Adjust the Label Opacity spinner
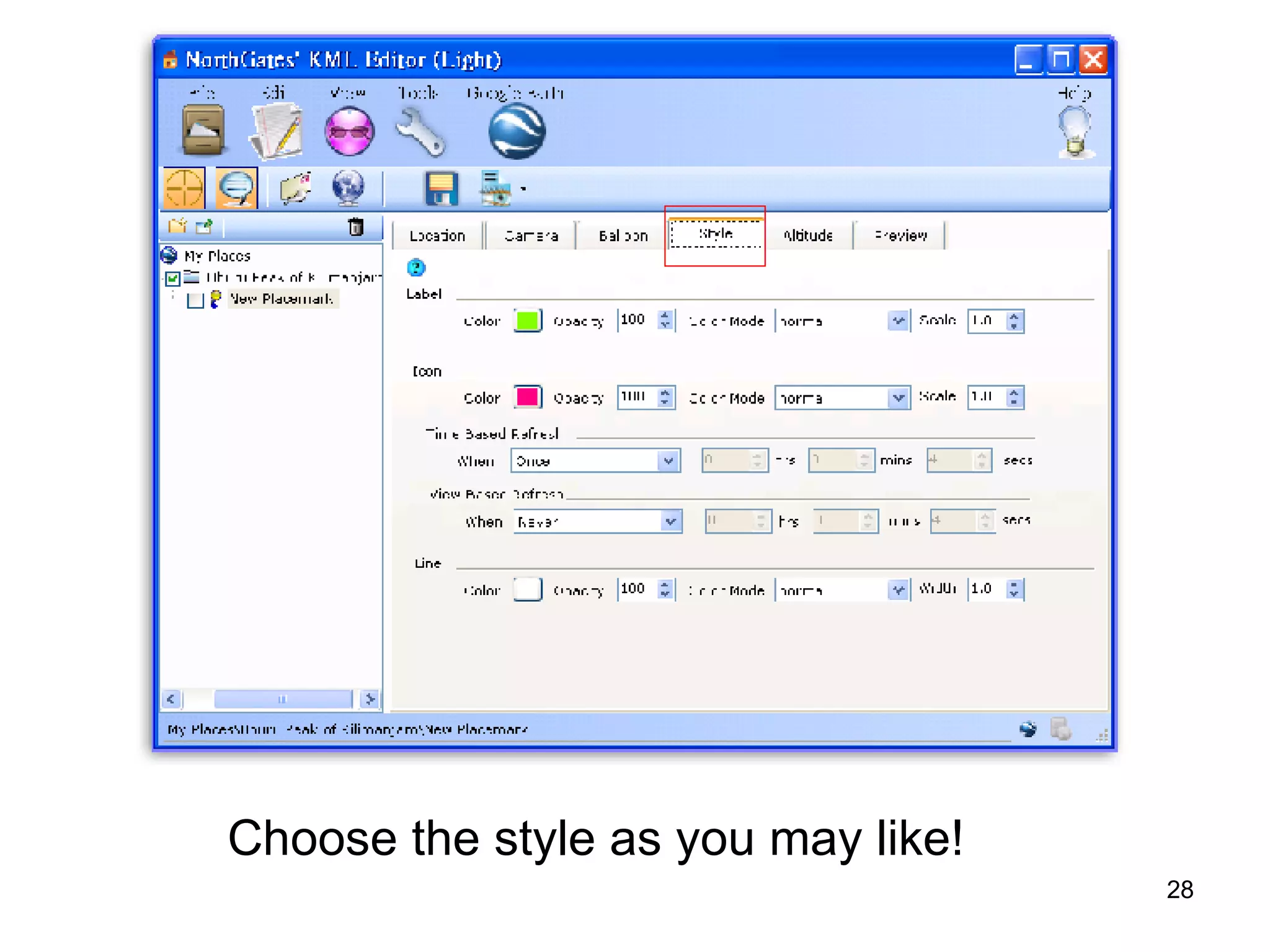Image resolution: width=1270 pixels, height=952 pixels. point(665,320)
